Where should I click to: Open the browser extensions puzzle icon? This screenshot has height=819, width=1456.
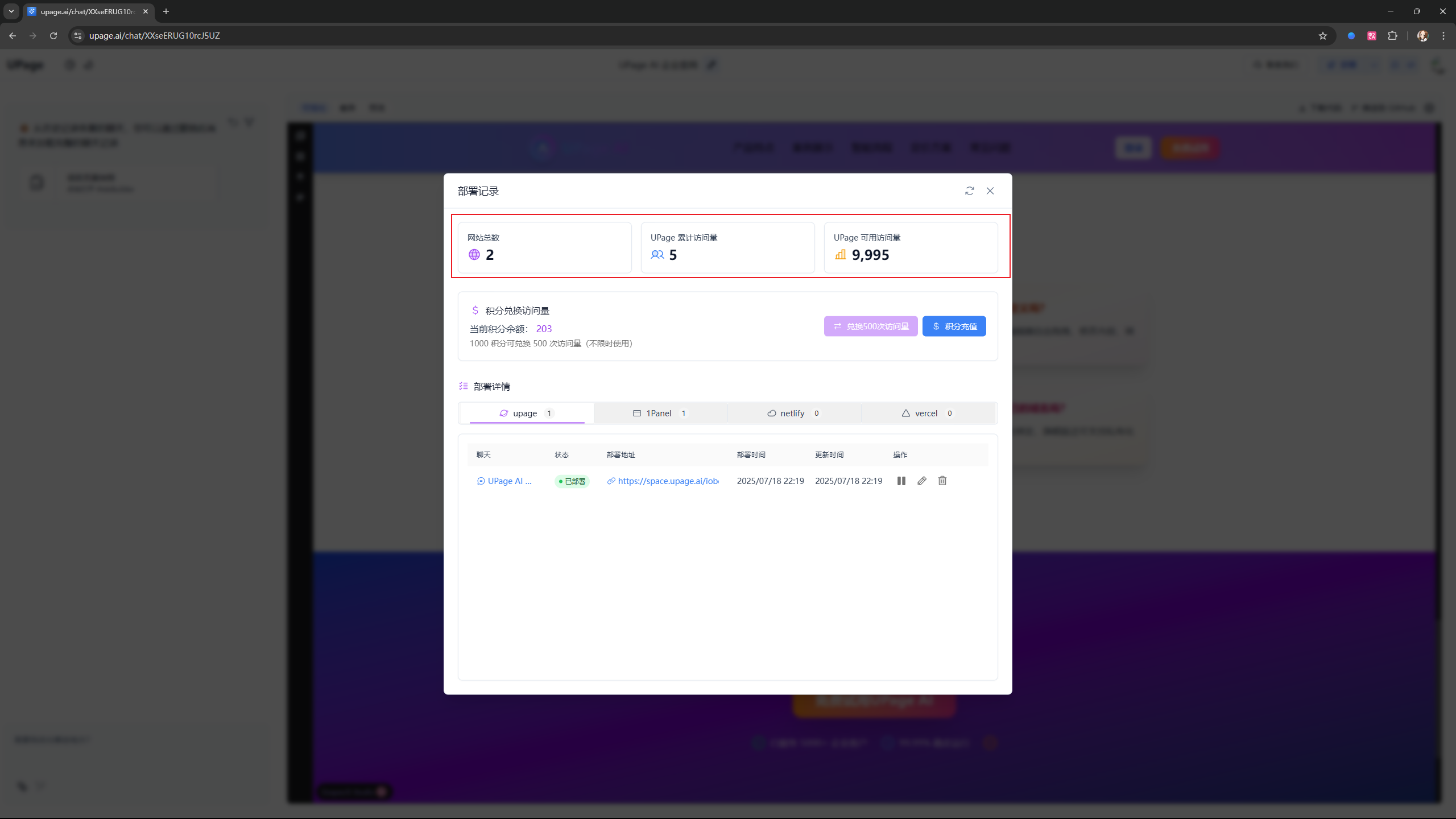1392,36
